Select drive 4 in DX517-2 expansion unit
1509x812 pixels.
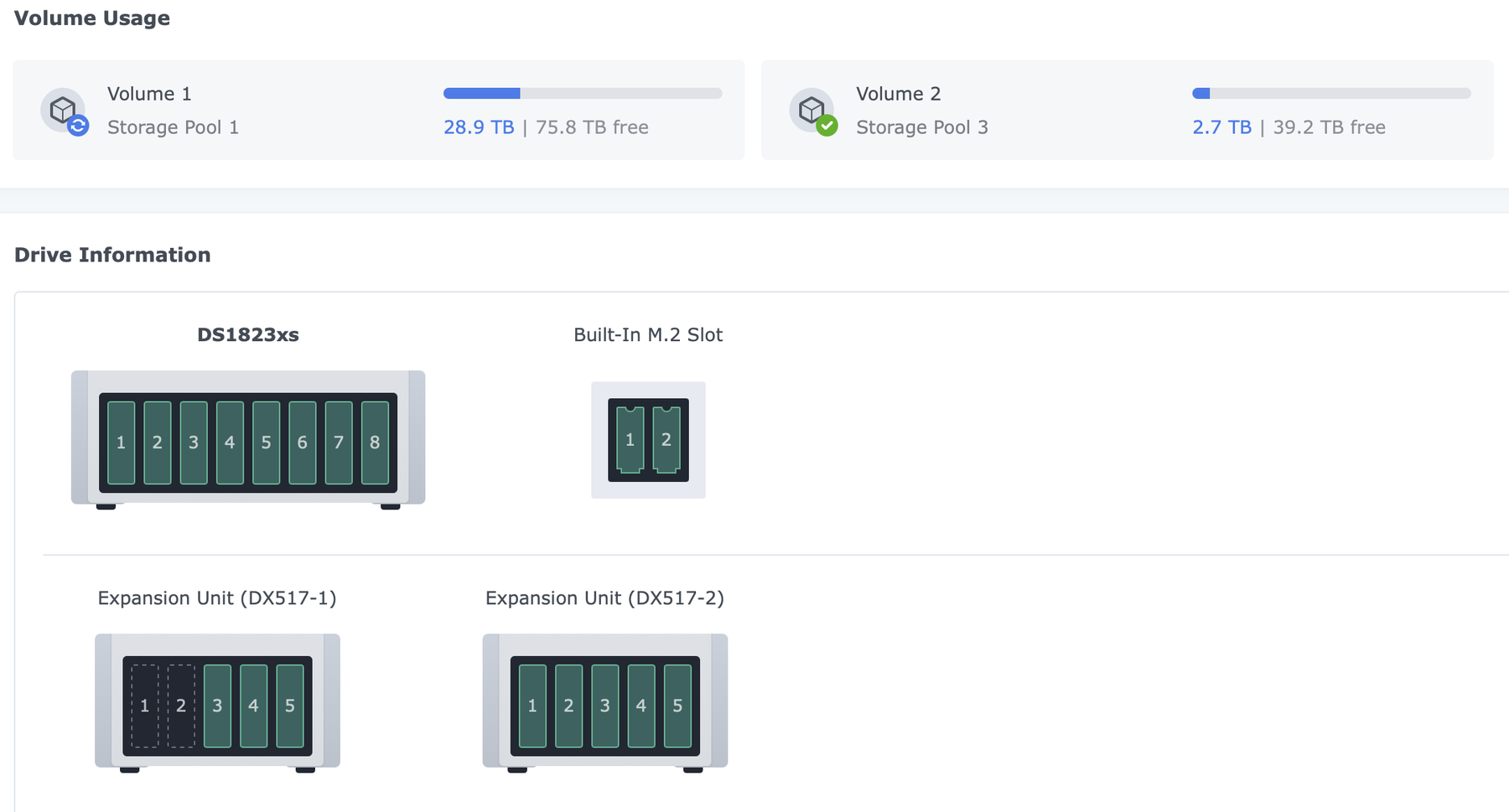pyautogui.click(x=641, y=706)
